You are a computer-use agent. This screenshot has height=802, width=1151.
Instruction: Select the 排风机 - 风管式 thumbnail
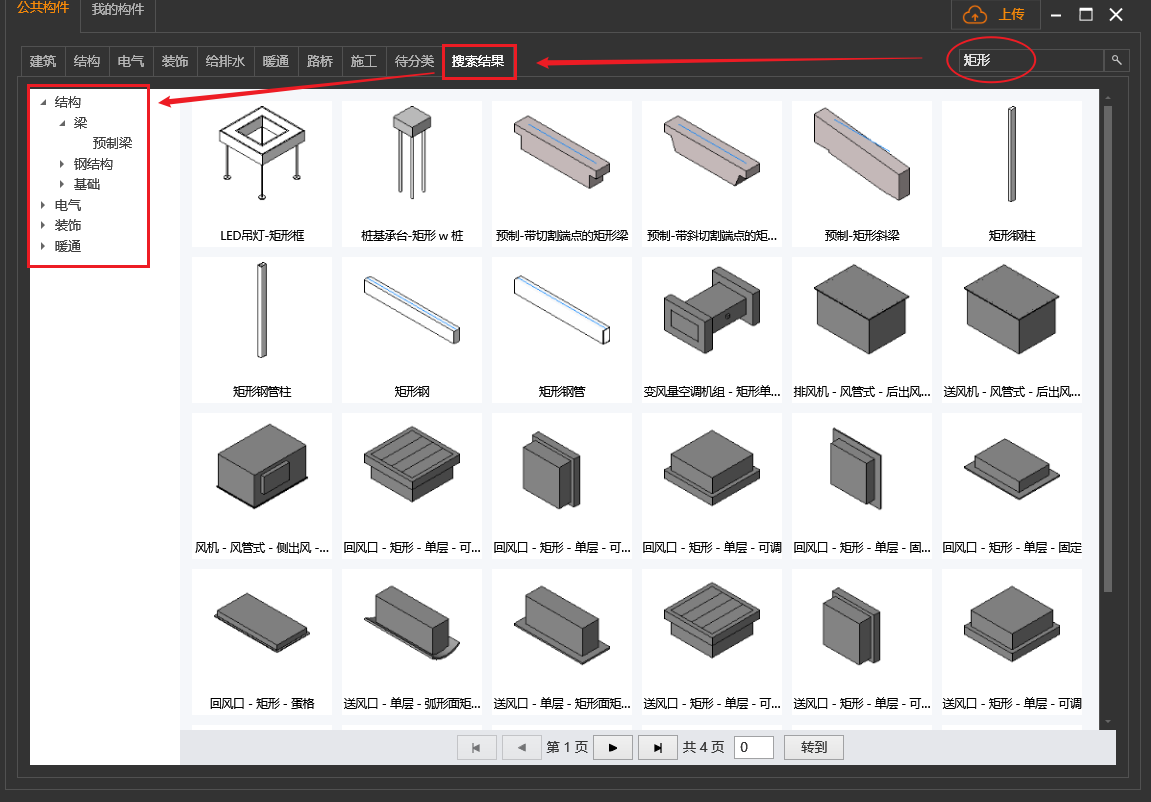pos(862,329)
